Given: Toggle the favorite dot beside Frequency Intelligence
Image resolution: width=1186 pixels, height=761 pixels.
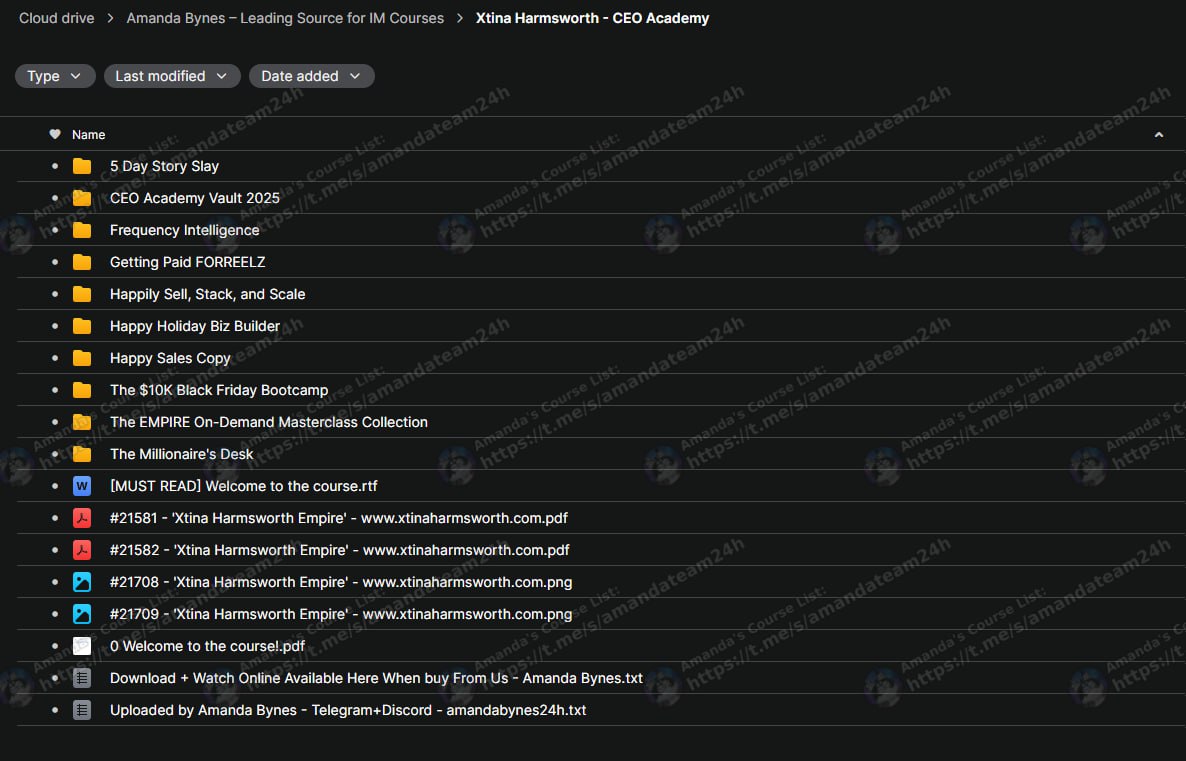Looking at the screenshot, I should pyautogui.click(x=55, y=230).
